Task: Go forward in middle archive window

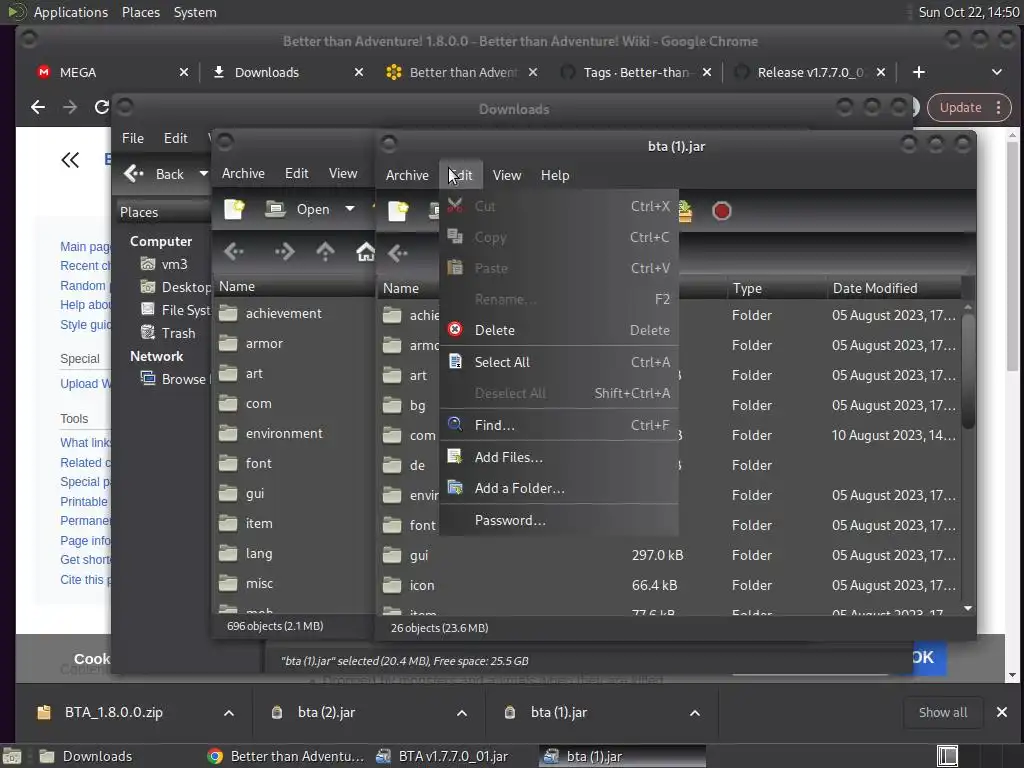Action: coord(285,251)
